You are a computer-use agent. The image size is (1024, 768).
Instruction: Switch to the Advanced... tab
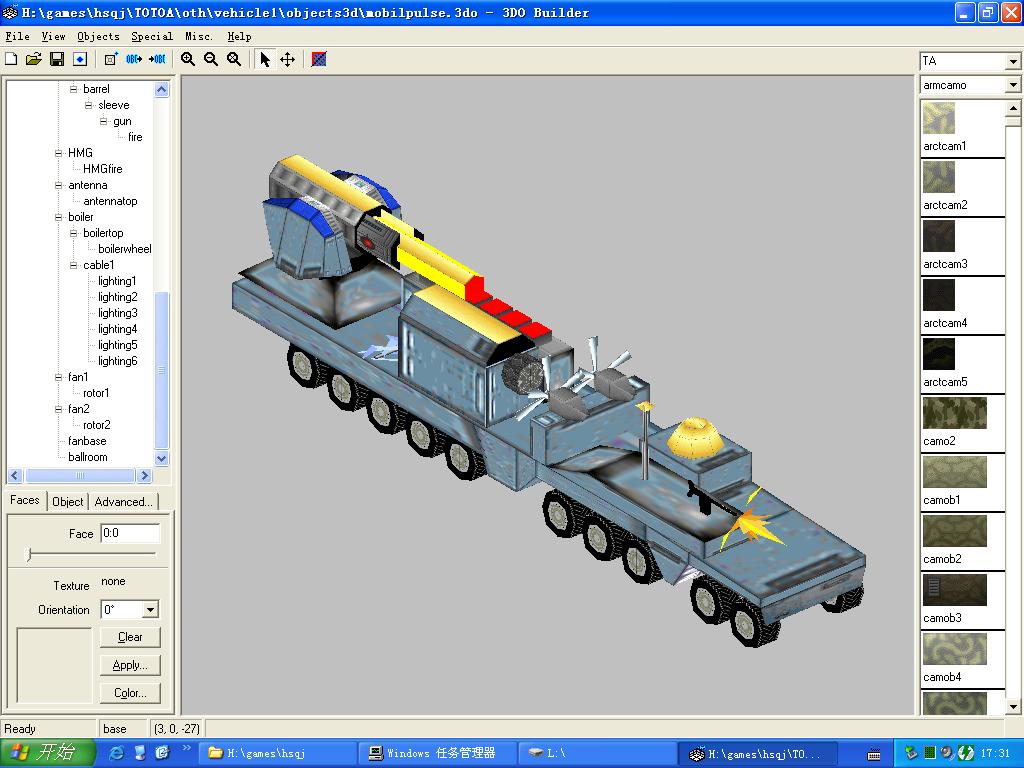[x=123, y=502]
